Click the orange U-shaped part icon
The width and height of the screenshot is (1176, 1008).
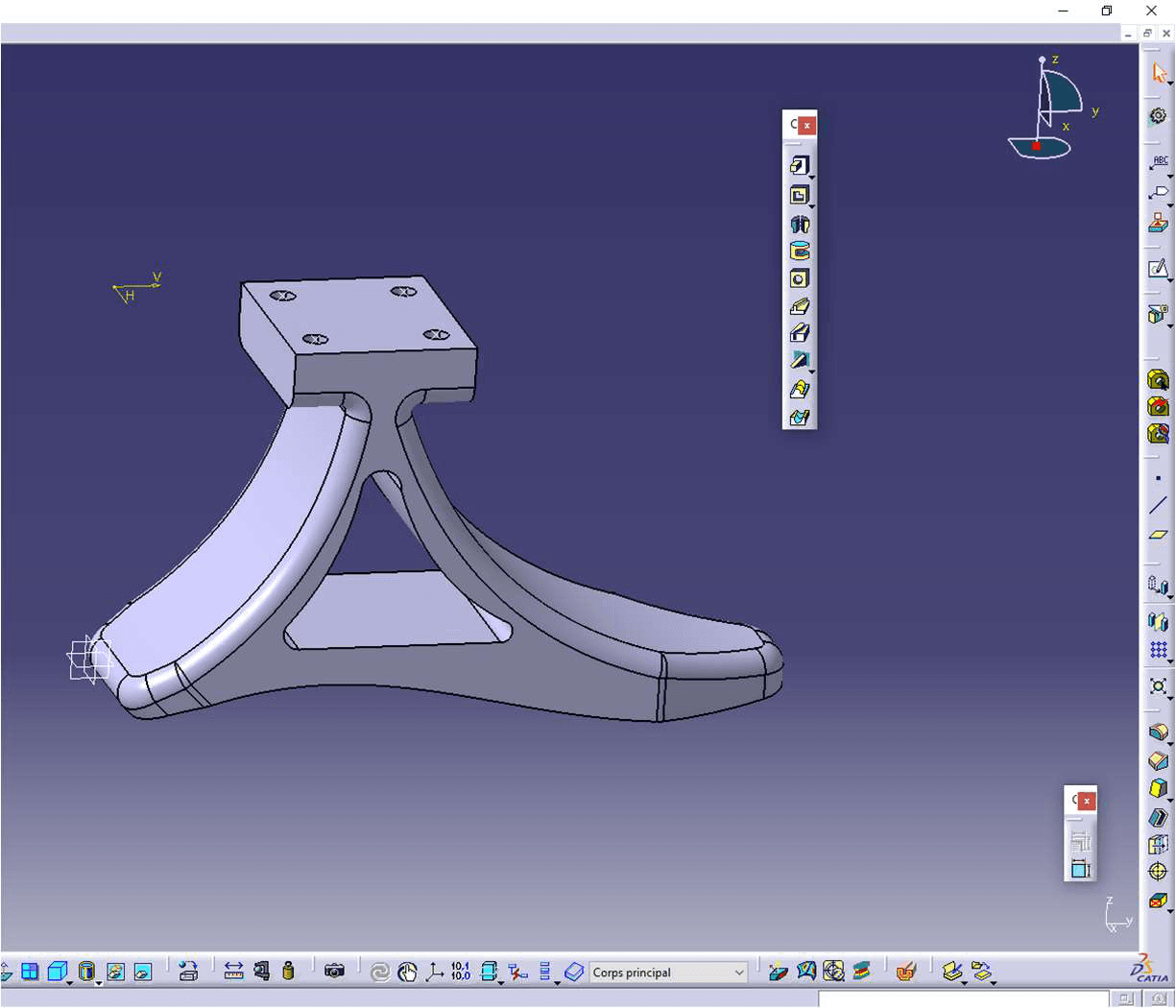pos(905,972)
